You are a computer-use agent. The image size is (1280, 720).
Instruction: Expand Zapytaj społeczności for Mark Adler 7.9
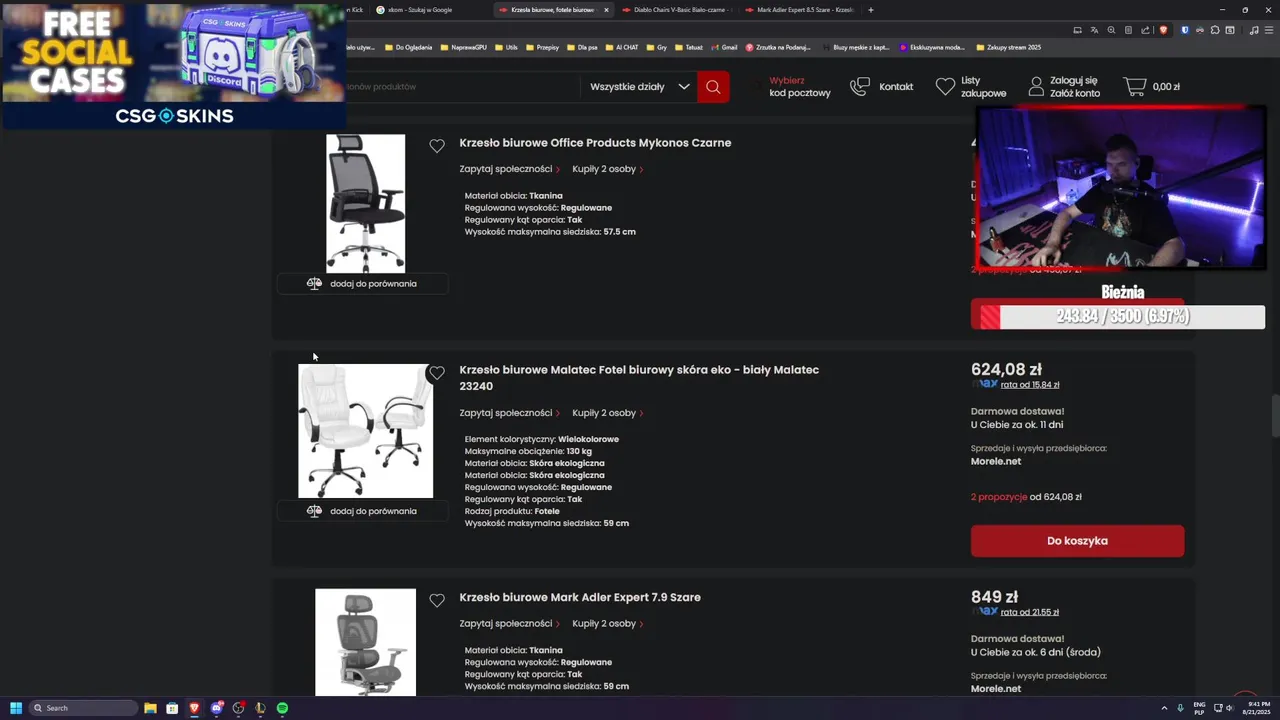[x=509, y=624]
